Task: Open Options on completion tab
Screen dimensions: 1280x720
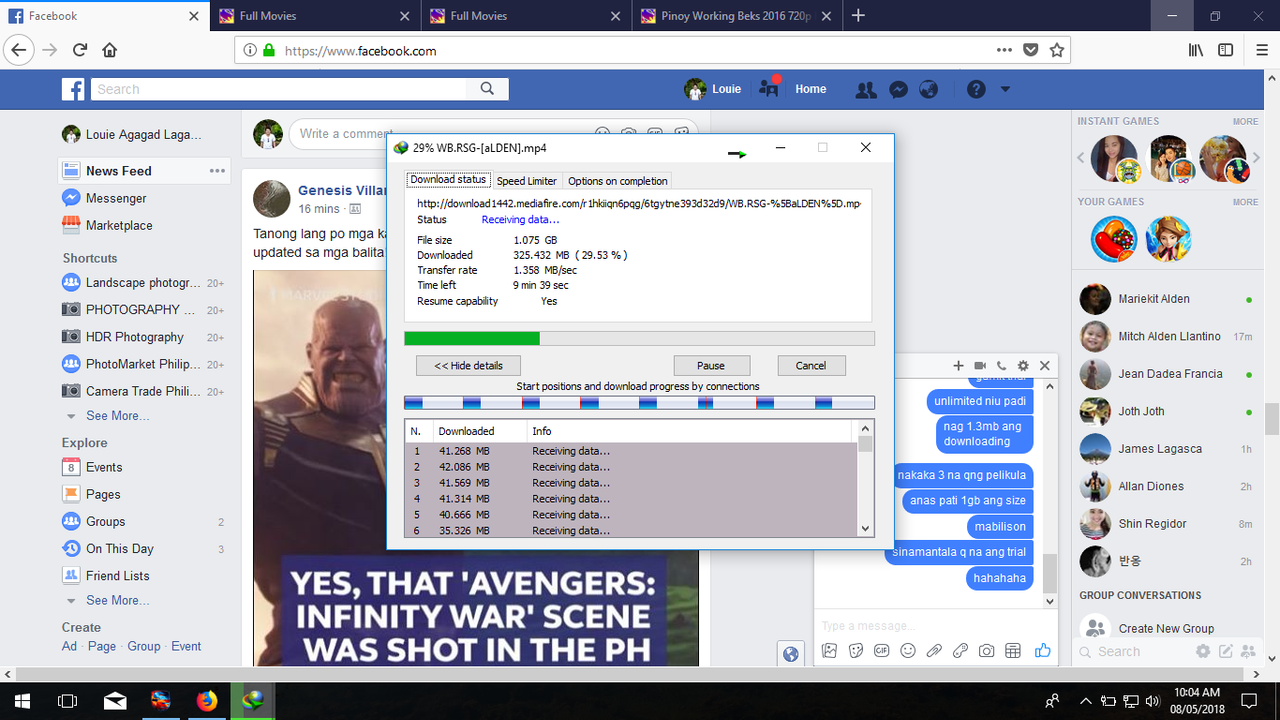Action: 617,181
